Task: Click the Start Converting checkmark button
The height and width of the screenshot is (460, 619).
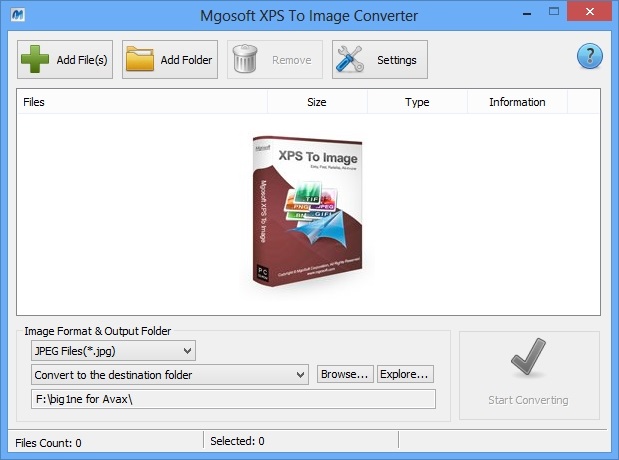Action: tap(529, 375)
